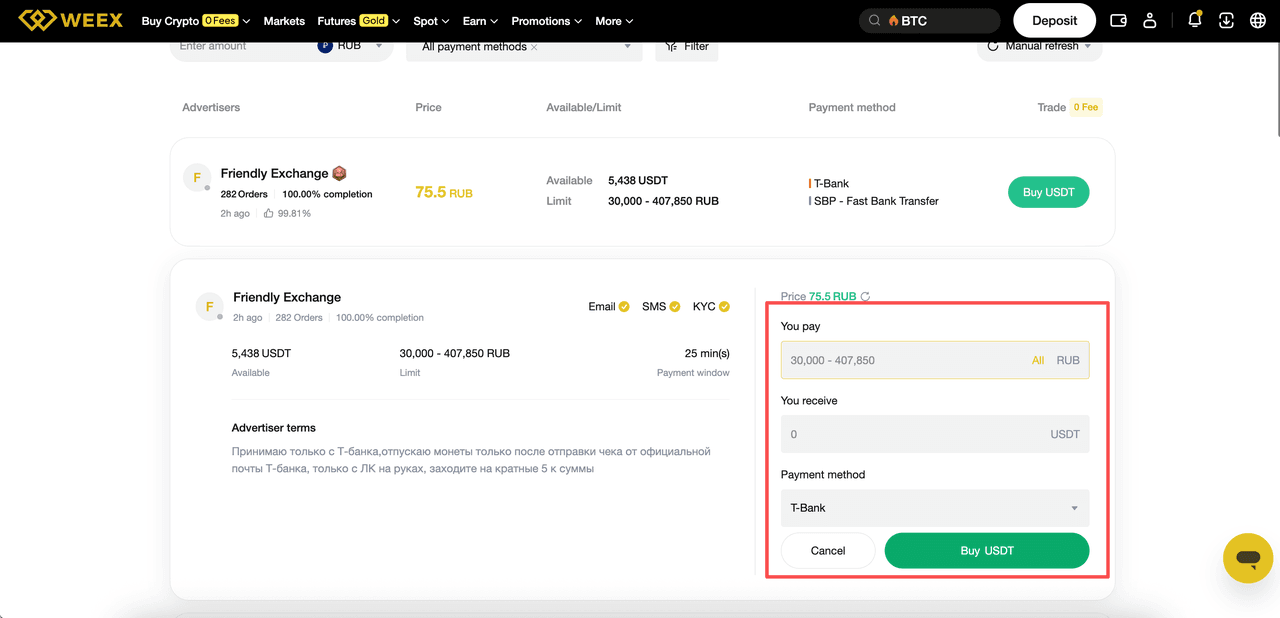Viewport: 1280px width, 618px height.
Task: Click the Advertiser terms heading
Action: click(274, 427)
